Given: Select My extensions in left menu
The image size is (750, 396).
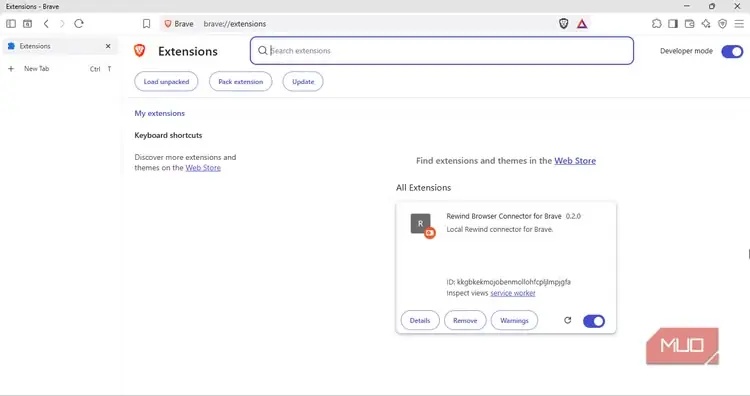Looking at the screenshot, I should click(159, 113).
